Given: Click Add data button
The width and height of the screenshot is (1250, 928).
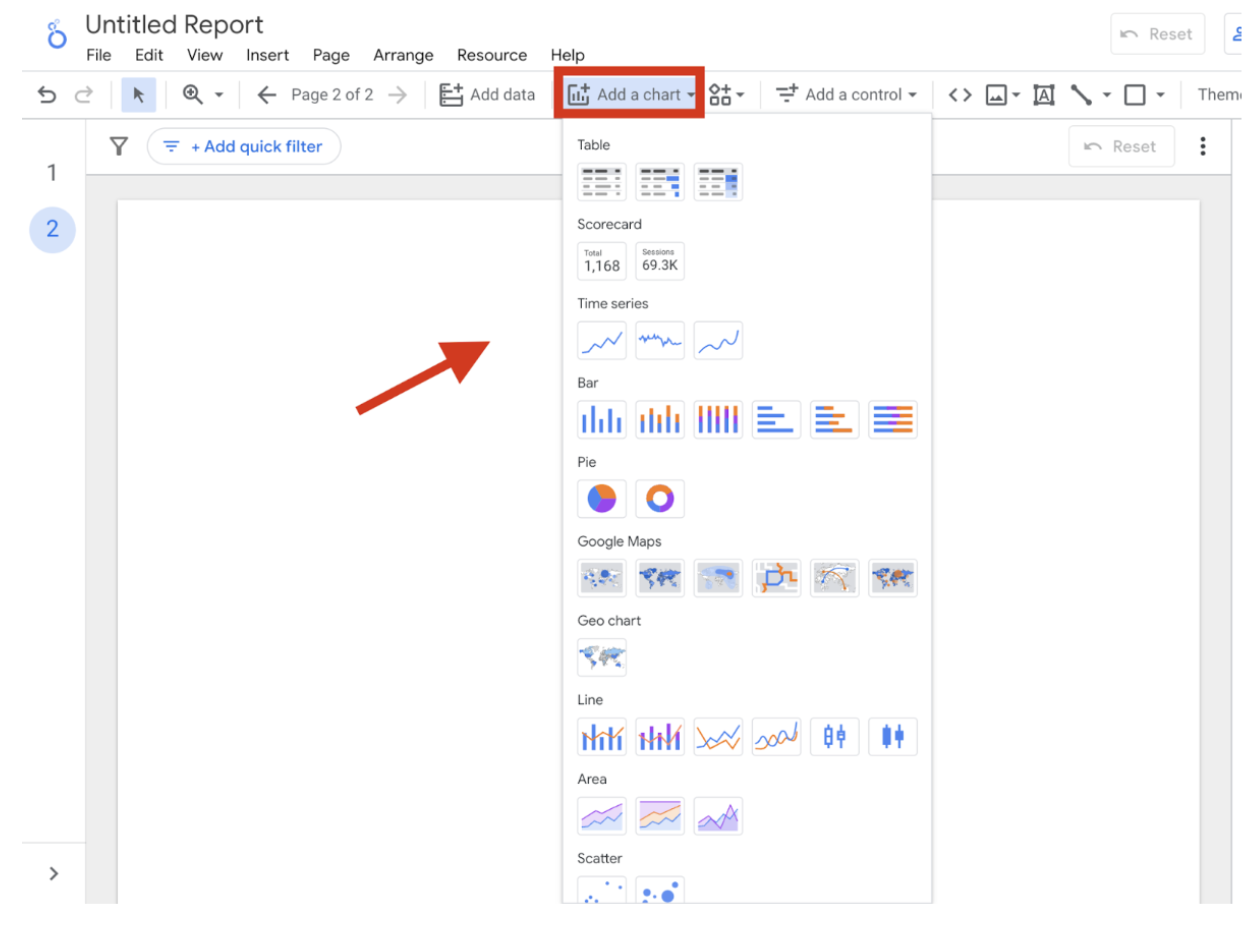Looking at the screenshot, I should (x=488, y=95).
